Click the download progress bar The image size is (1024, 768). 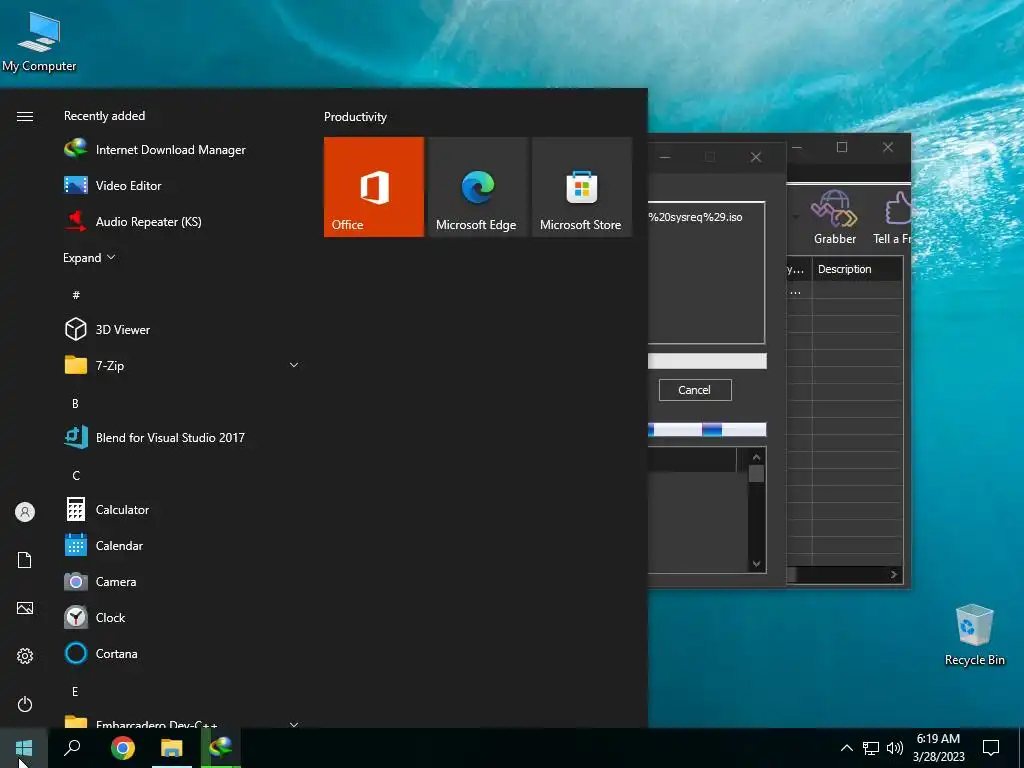[707, 361]
